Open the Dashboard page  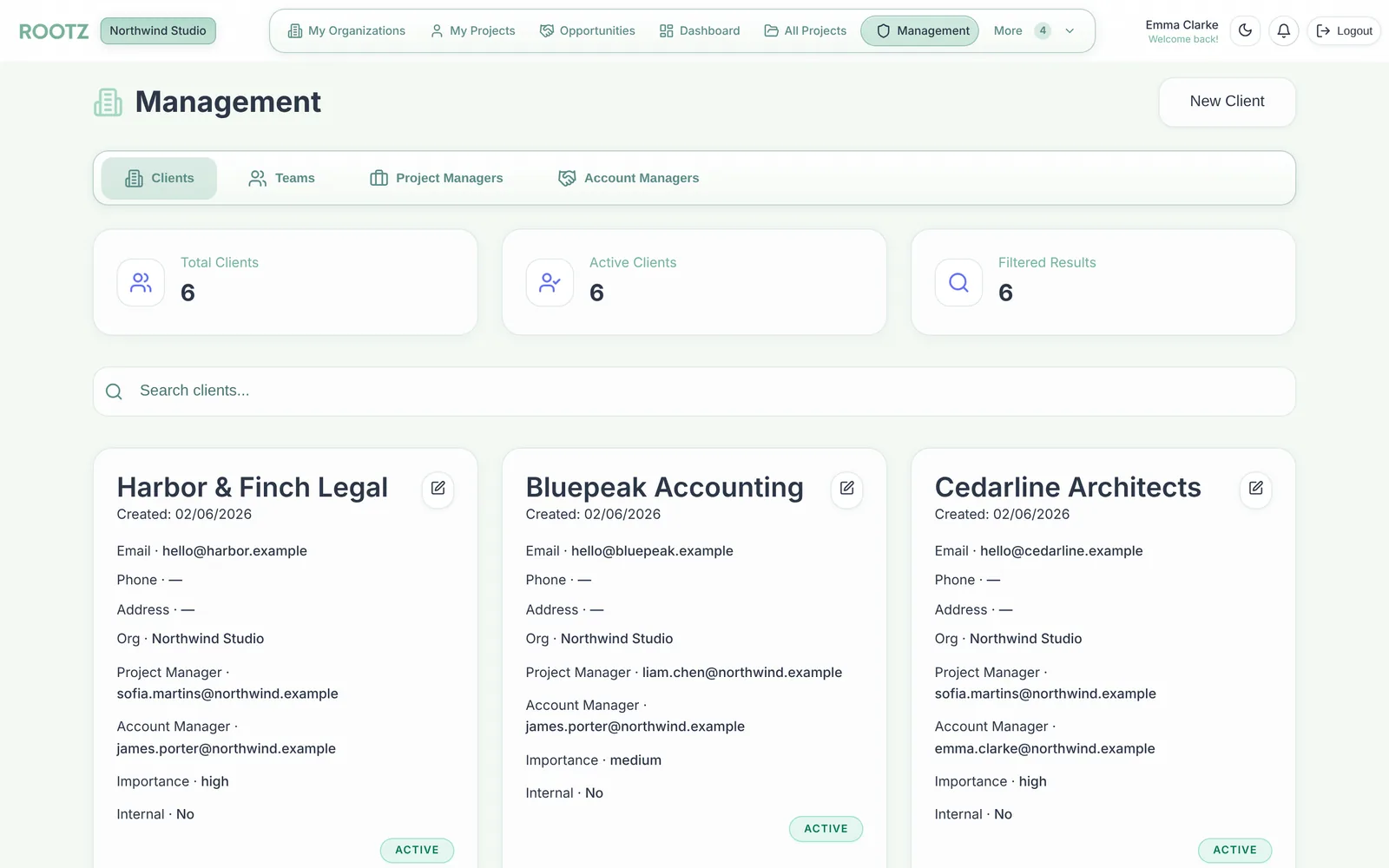[x=700, y=30]
